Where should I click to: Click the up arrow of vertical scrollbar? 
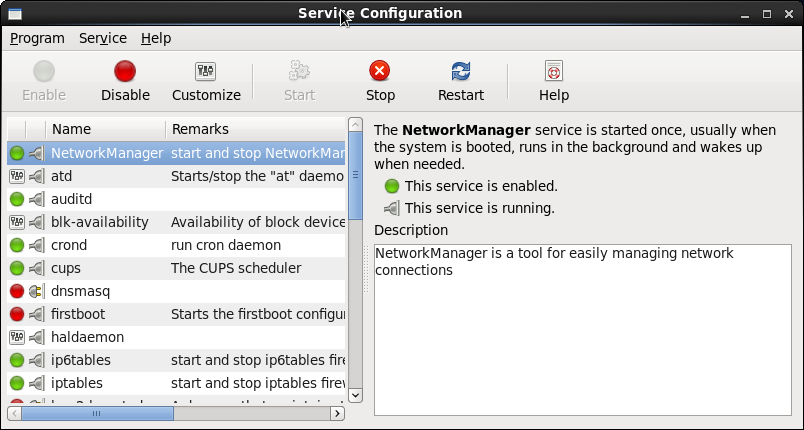(x=355, y=124)
